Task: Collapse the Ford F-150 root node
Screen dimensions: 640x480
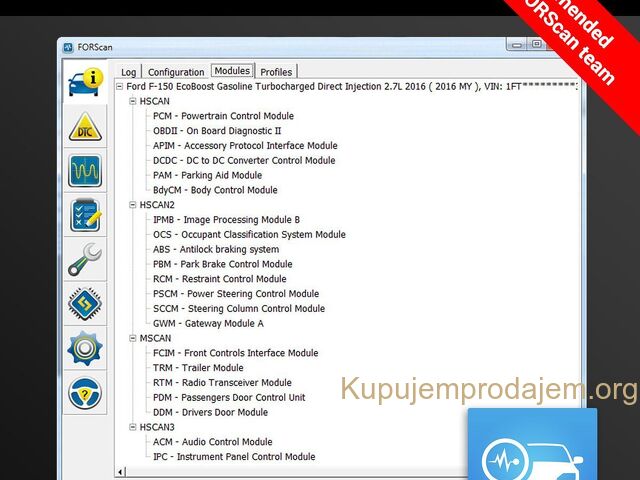Action: point(121,86)
